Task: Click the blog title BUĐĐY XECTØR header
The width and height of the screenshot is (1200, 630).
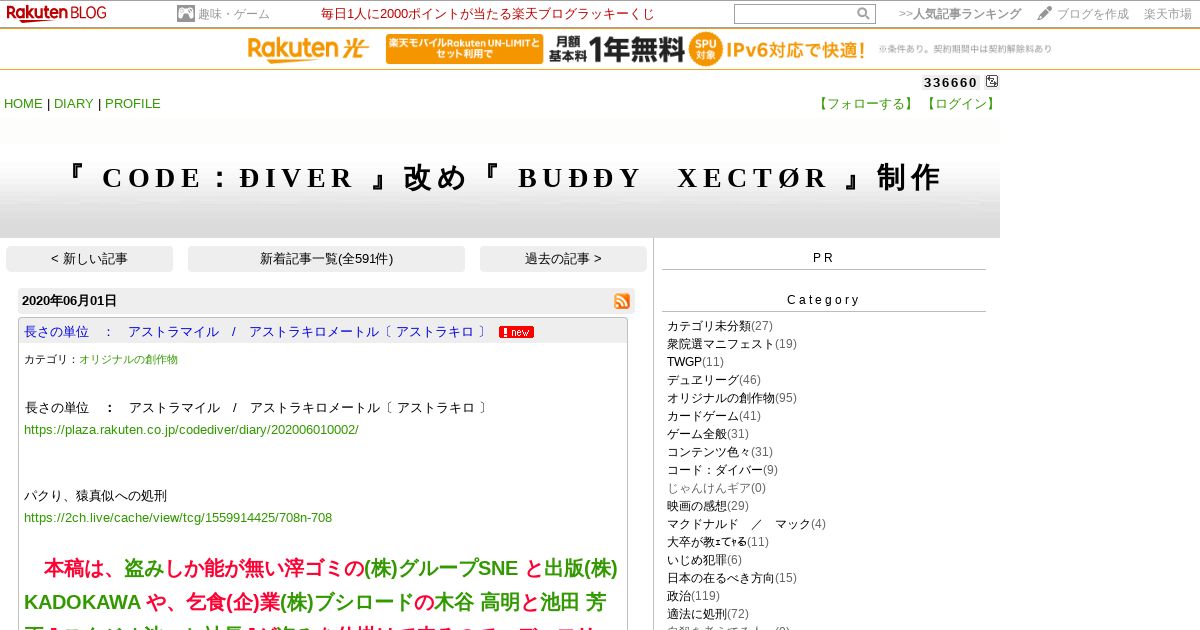Action: [x=500, y=178]
